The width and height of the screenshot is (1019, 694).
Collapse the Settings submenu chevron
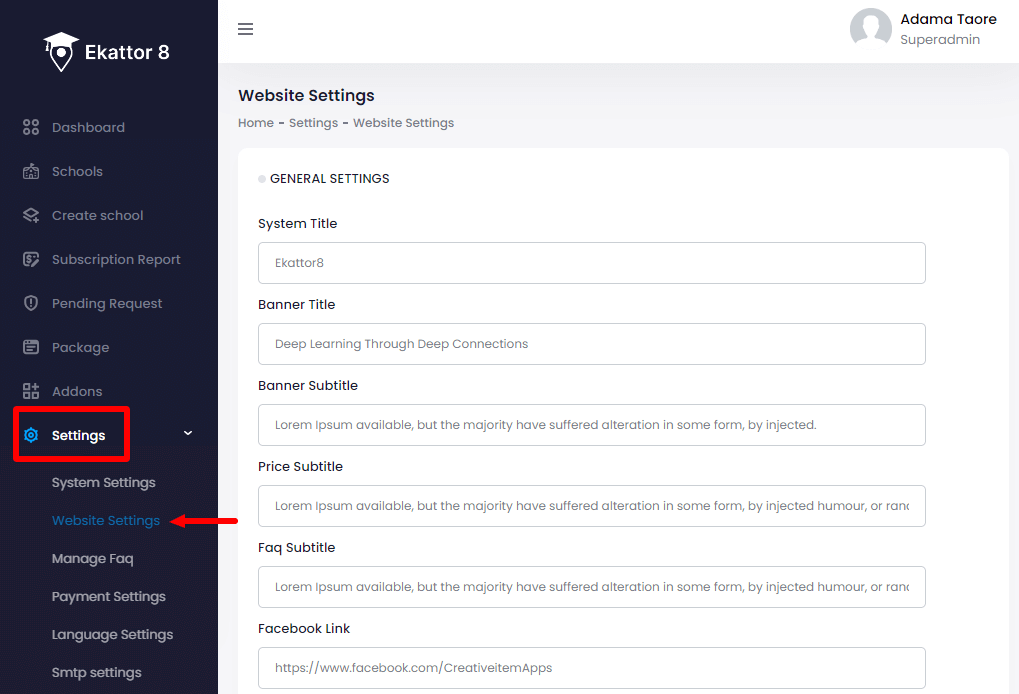[x=187, y=432]
